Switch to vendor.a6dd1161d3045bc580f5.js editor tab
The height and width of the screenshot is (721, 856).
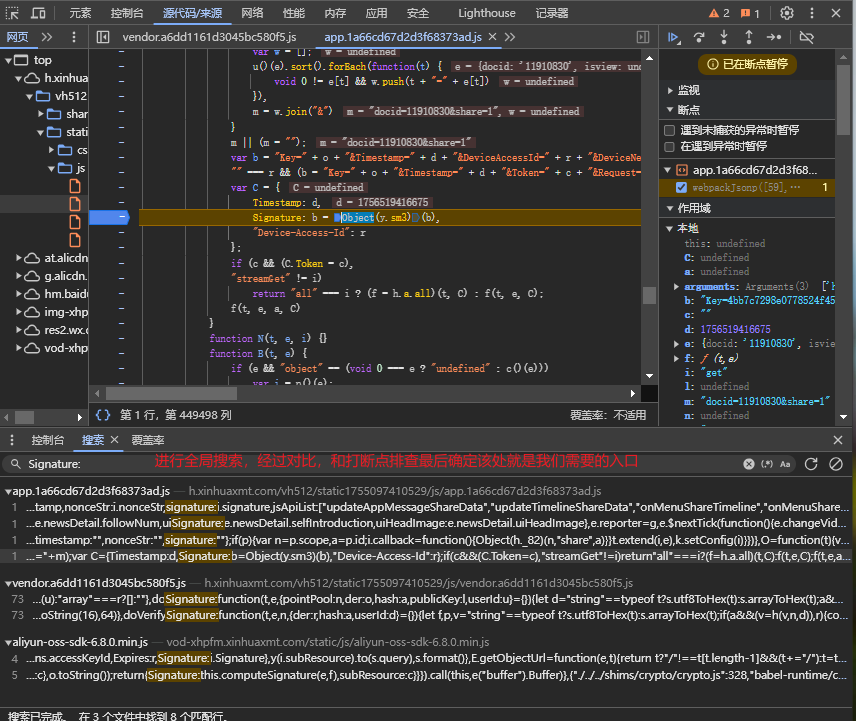point(209,37)
